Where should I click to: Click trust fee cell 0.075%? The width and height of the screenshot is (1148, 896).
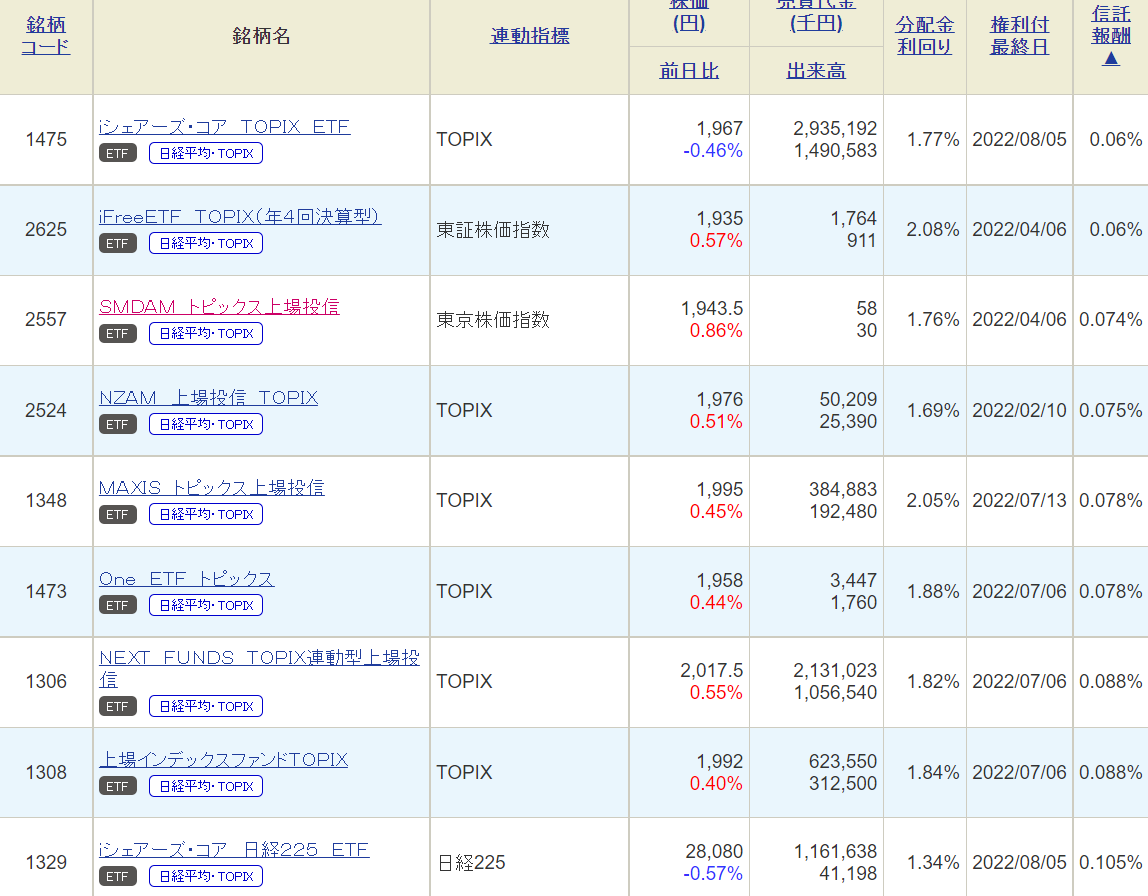(1111, 410)
